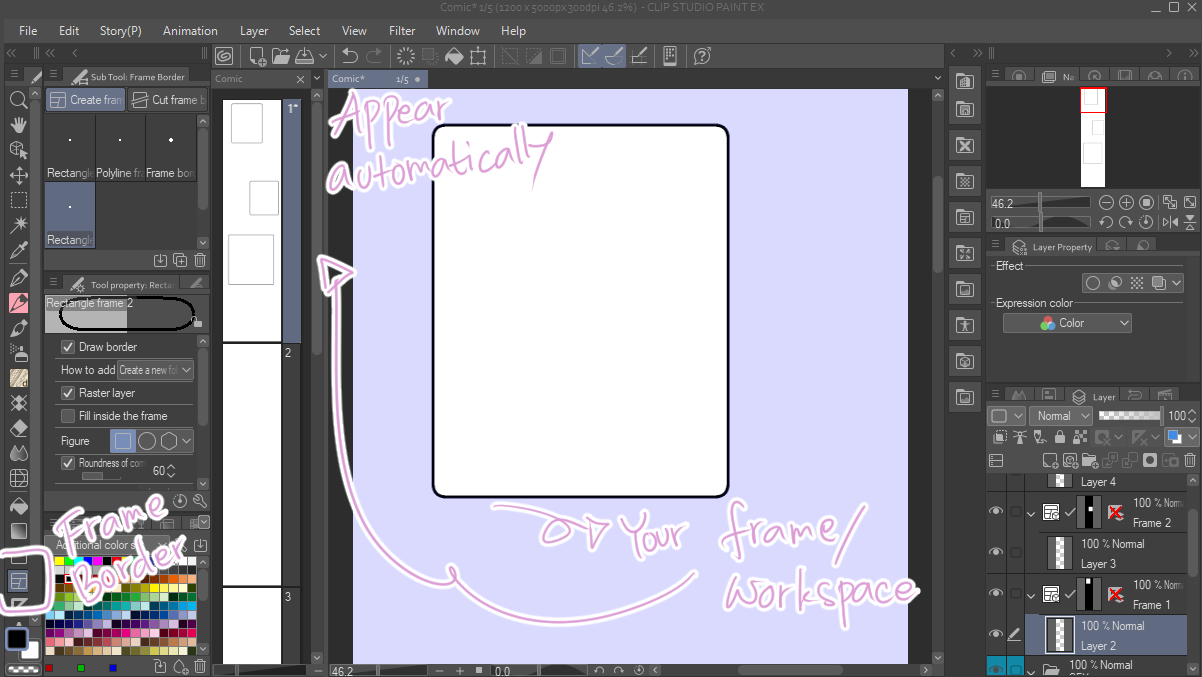Pick the Hand move tool
The width and height of the screenshot is (1202, 677).
tap(18, 125)
